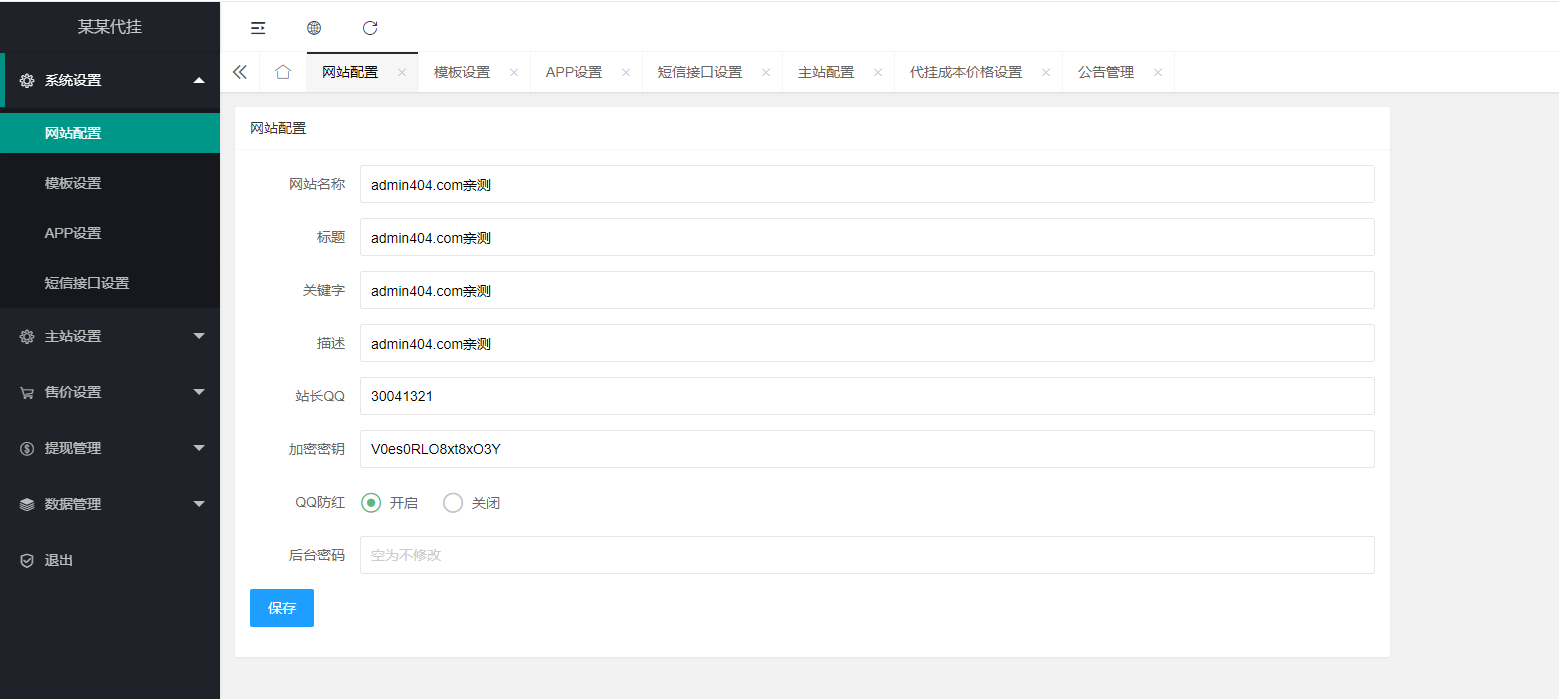The image size is (1559, 699).
Task: Click the gear icon beside 主站设置
Action: pos(27,337)
